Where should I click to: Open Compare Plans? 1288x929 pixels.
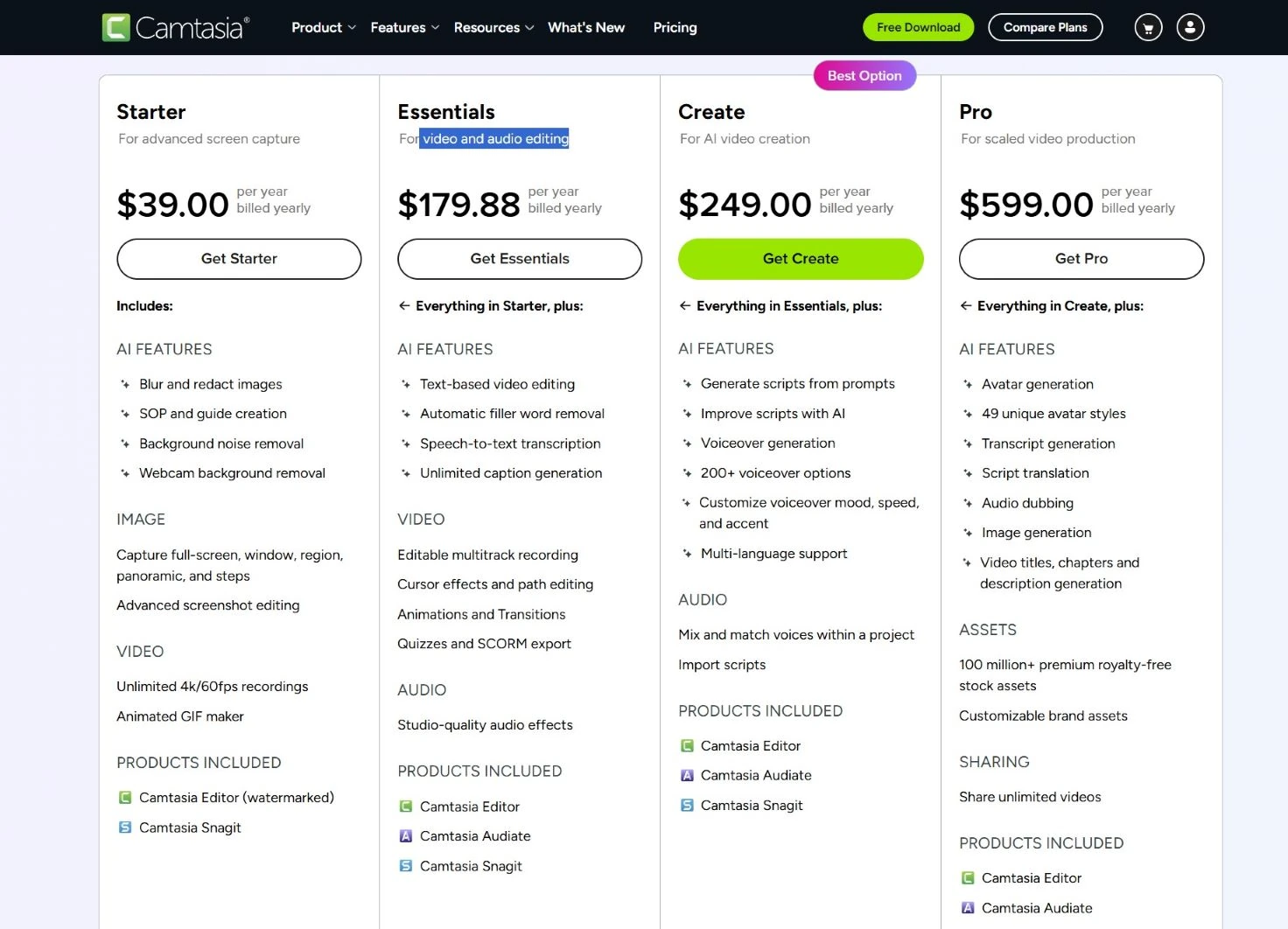(x=1045, y=27)
